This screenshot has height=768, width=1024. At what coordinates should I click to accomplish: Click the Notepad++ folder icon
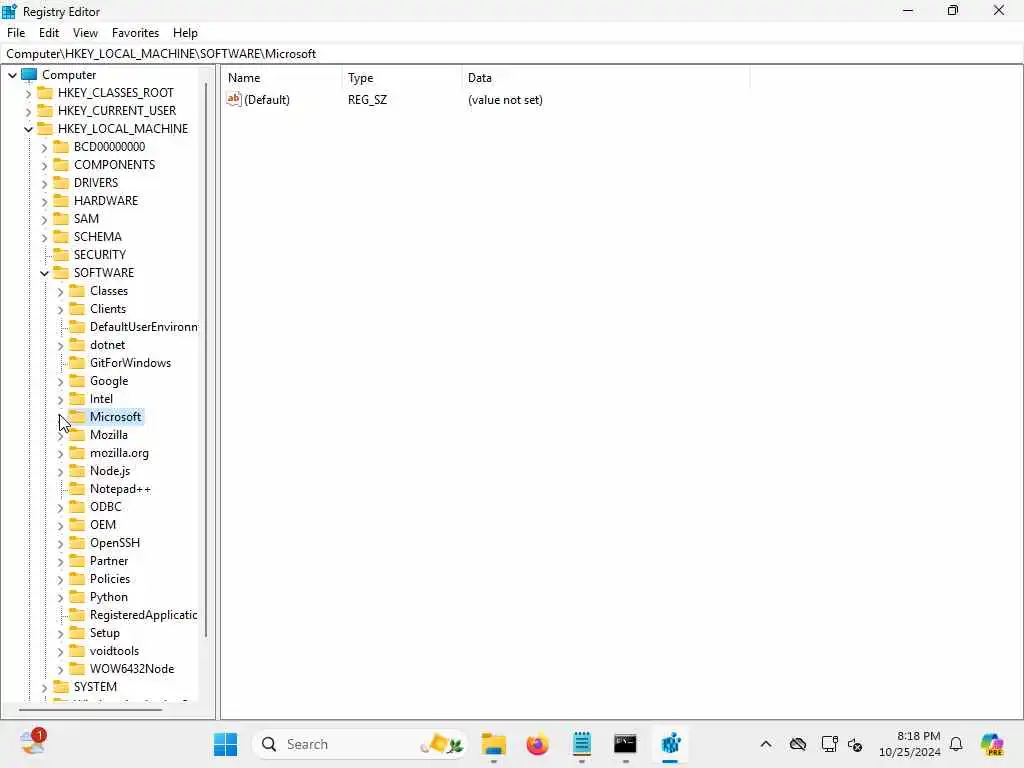pos(77,488)
